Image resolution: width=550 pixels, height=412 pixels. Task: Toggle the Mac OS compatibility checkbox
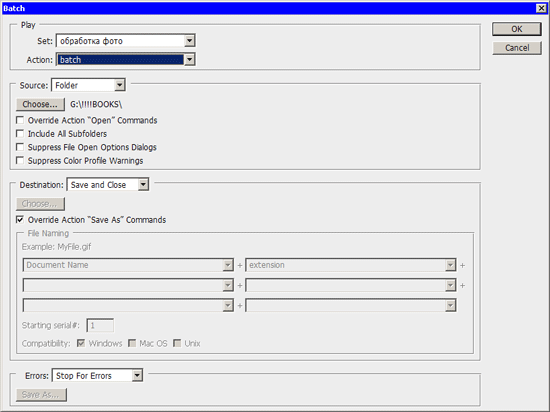(x=132, y=343)
